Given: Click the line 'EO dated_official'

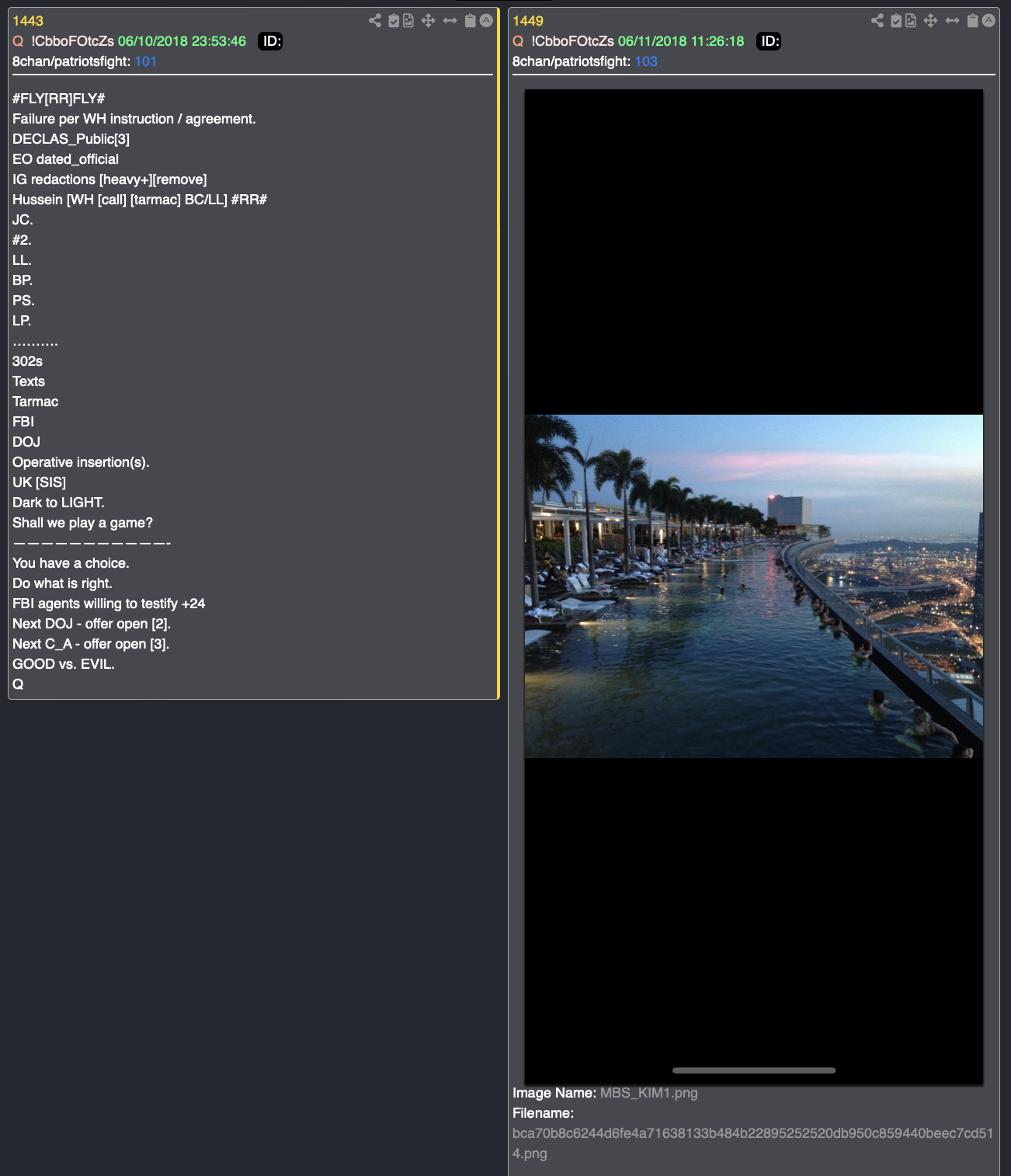Looking at the screenshot, I should [x=65, y=159].
